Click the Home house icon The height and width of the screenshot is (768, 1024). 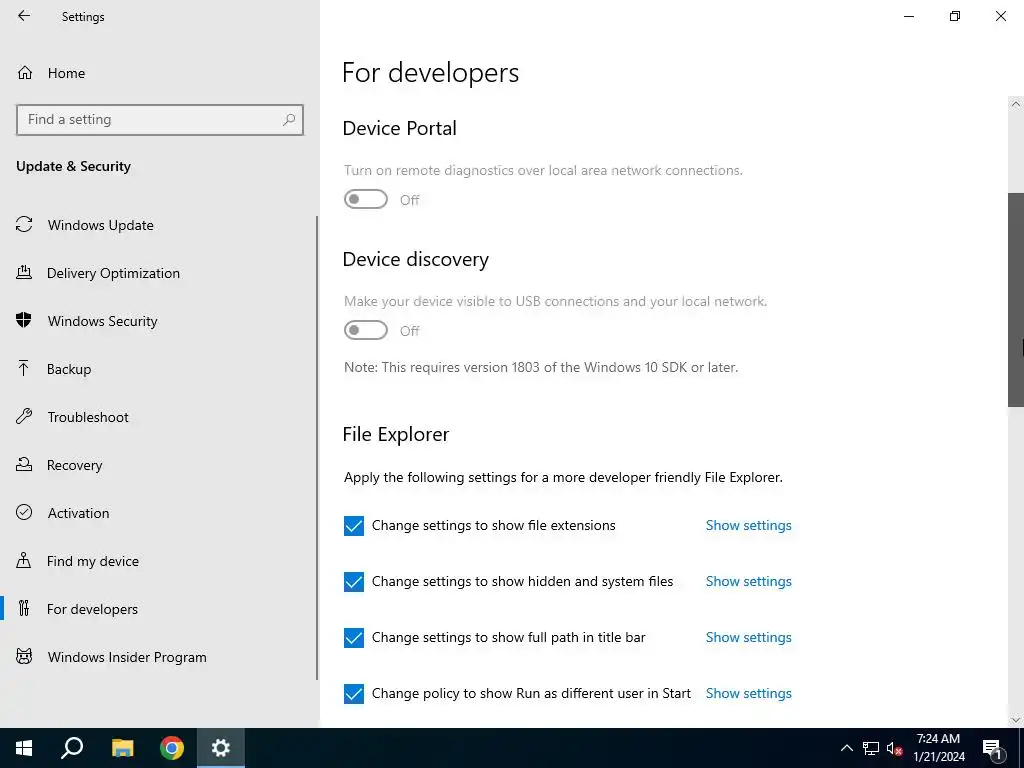pos(25,72)
